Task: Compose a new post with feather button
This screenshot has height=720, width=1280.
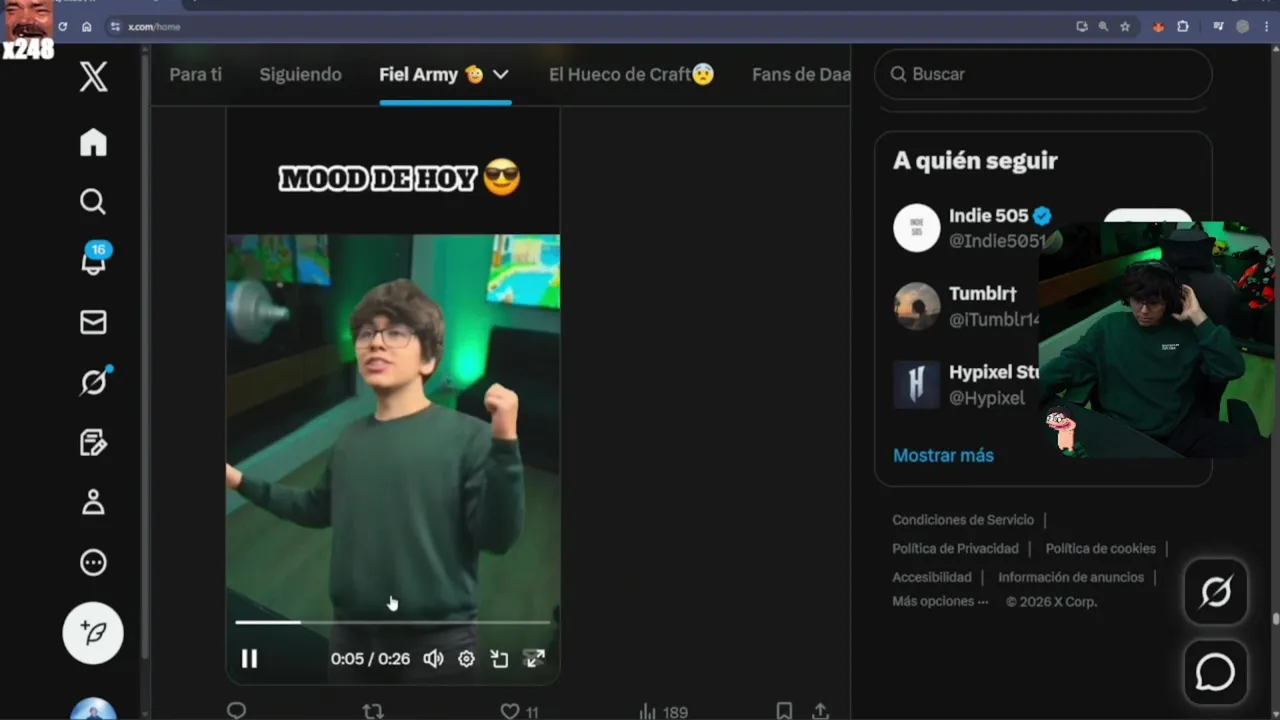Action: coord(93,633)
